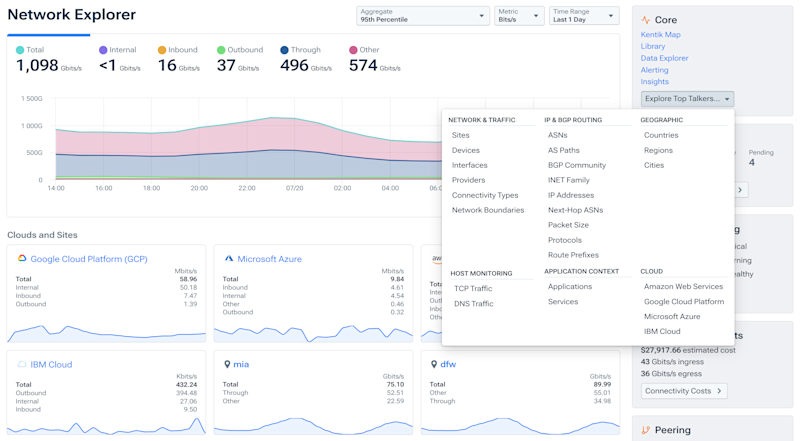
Task: Click the mia site location pin icon
Action: click(x=227, y=364)
